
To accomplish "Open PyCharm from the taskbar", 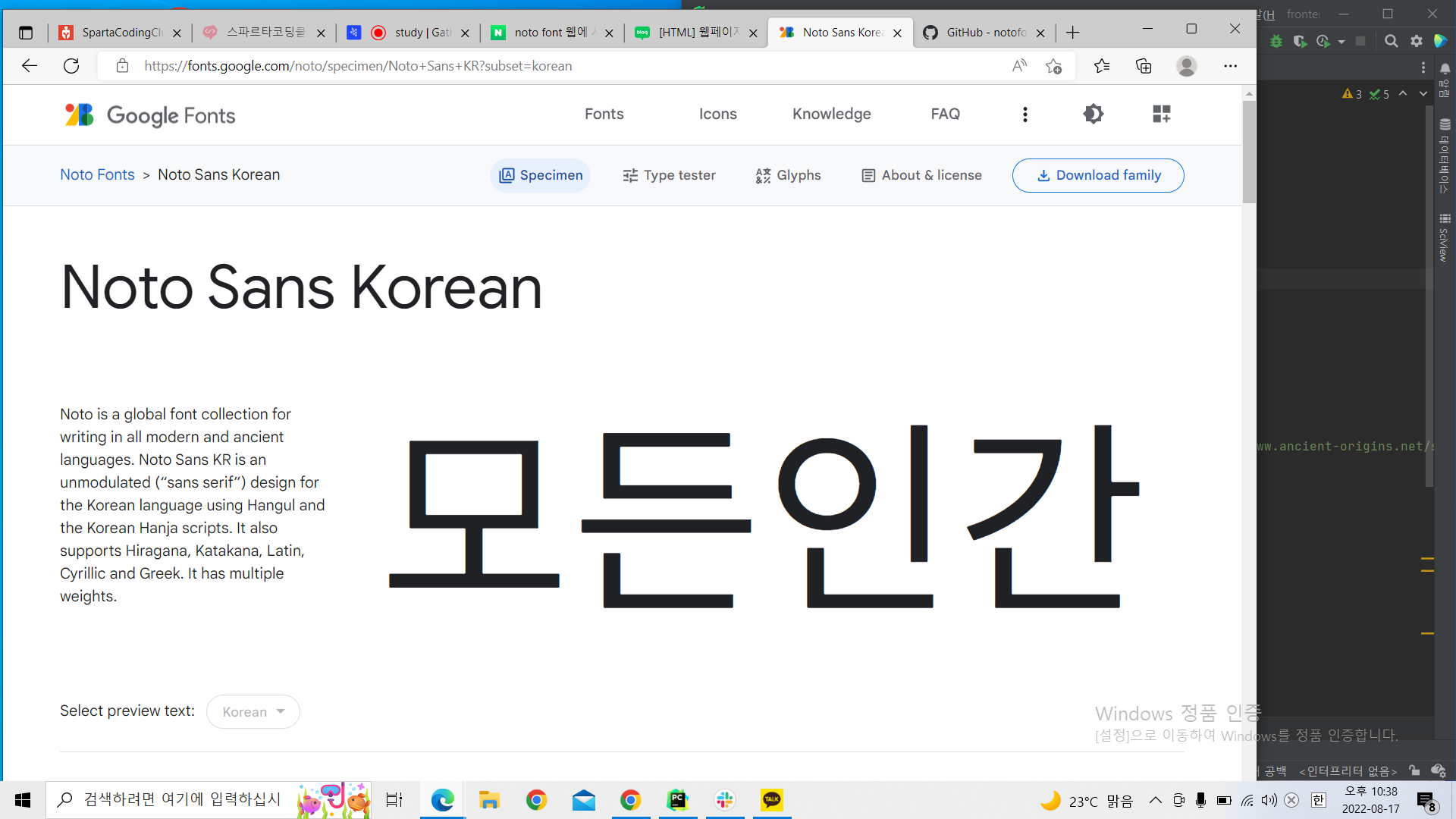I will tap(677, 800).
